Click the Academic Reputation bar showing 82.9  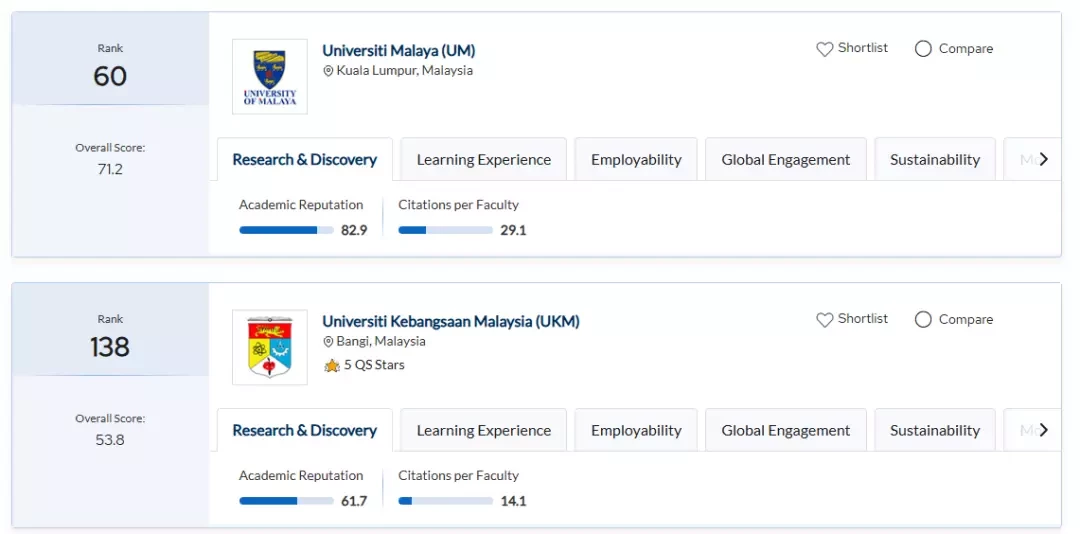tap(287, 230)
